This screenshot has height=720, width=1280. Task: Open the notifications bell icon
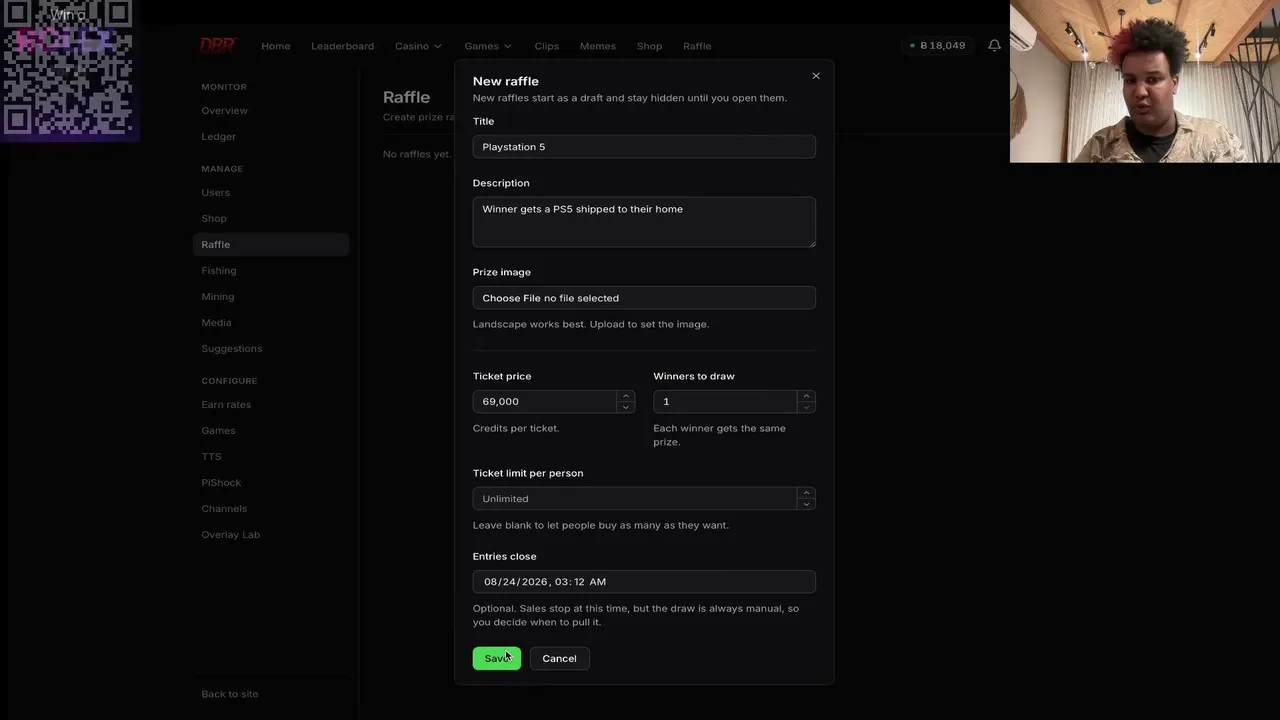point(994,46)
